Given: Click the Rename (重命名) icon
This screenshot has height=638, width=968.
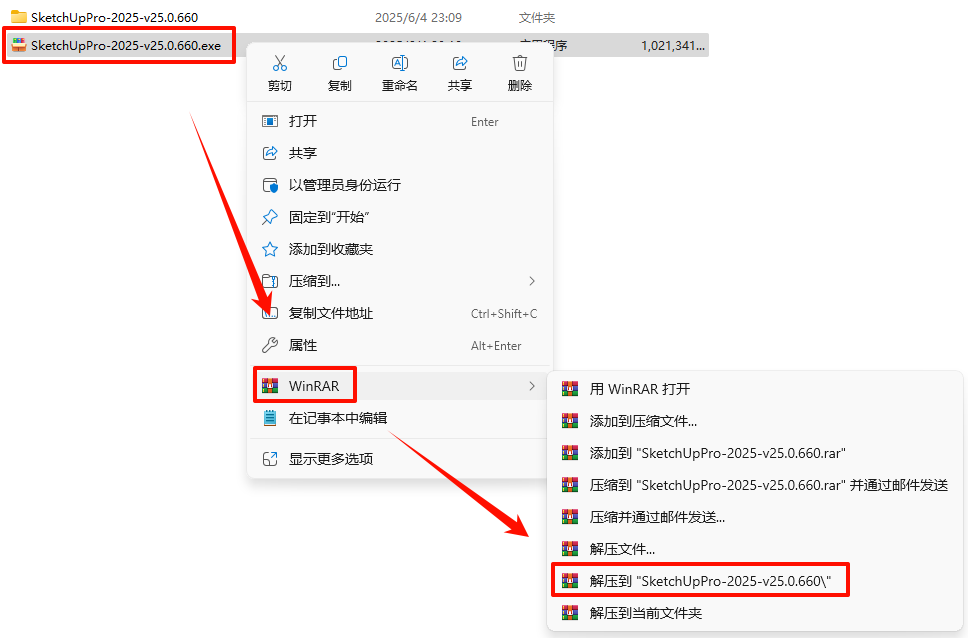Looking at the screenshot, I should [x=399, y=63].
